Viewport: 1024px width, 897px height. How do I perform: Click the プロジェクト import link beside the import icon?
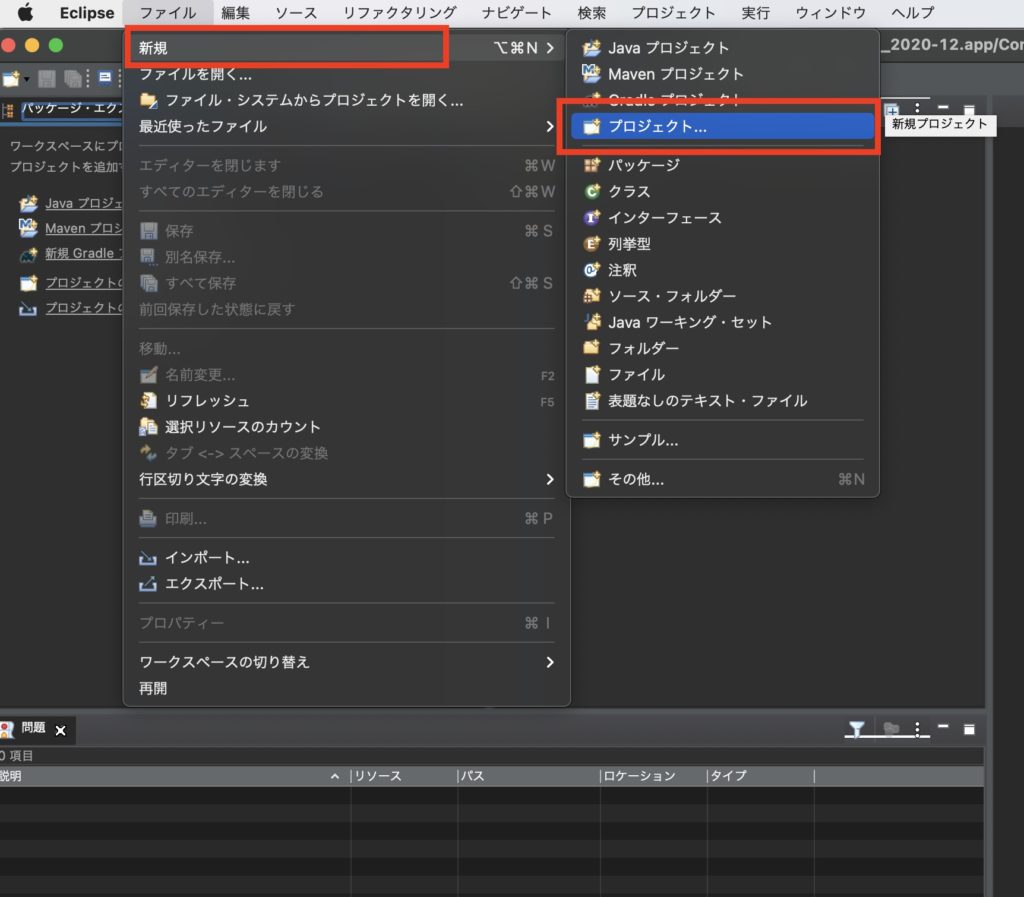click(x=84, y=307)
